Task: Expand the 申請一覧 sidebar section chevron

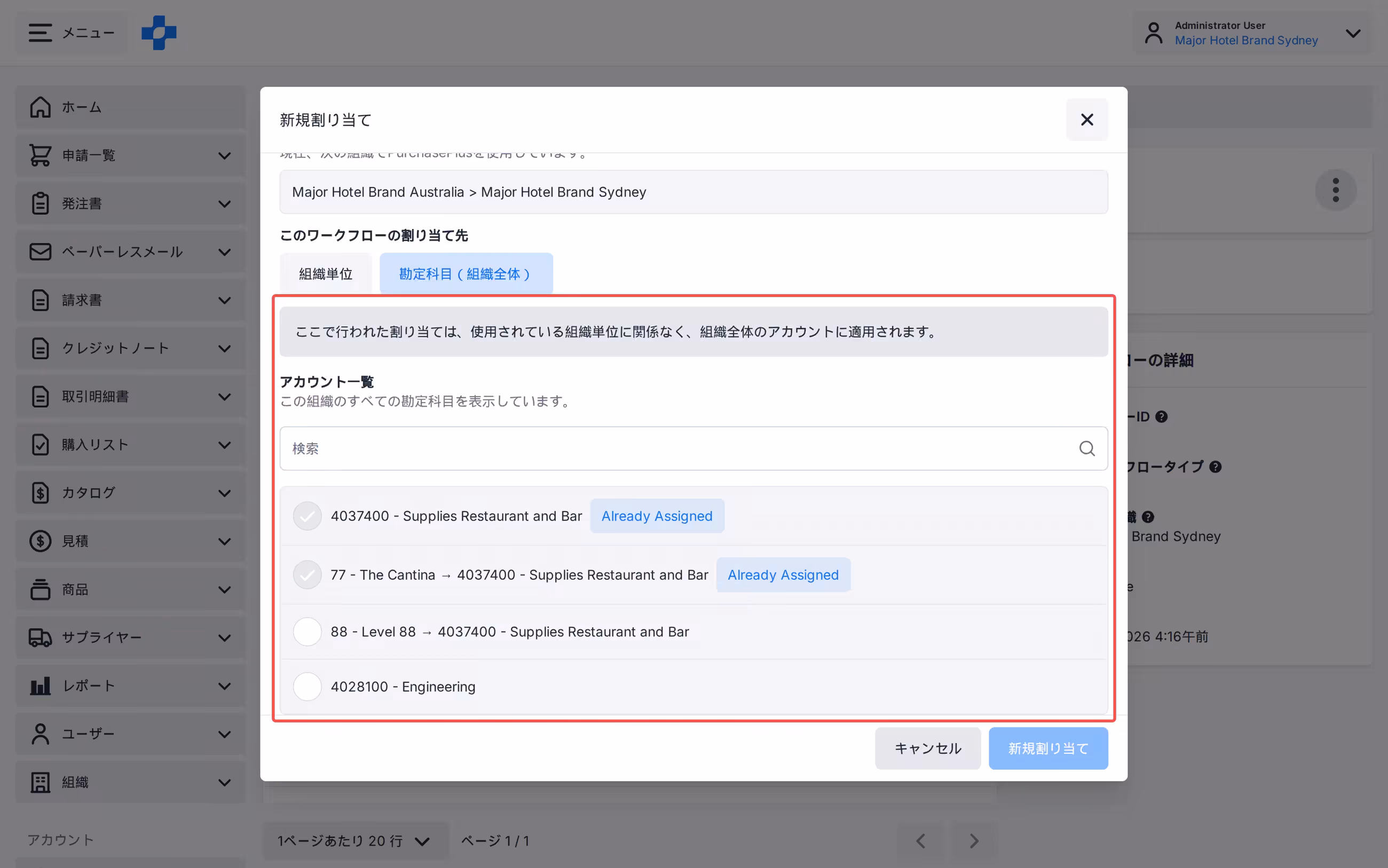Action: [x=224, y=155]
